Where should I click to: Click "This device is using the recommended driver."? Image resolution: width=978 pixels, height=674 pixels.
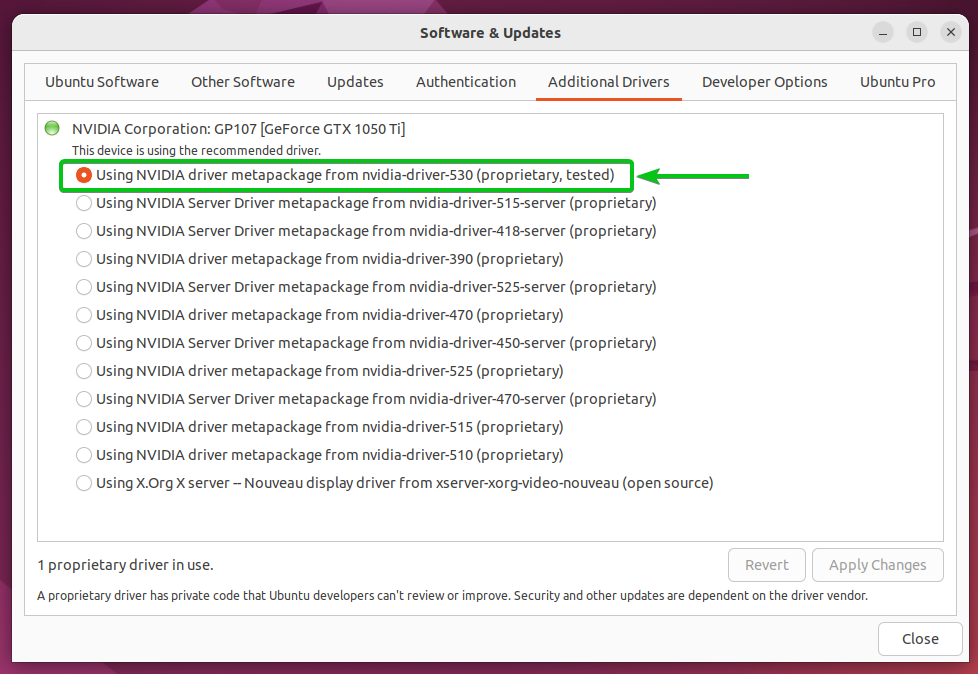click(x=196, y=150)
